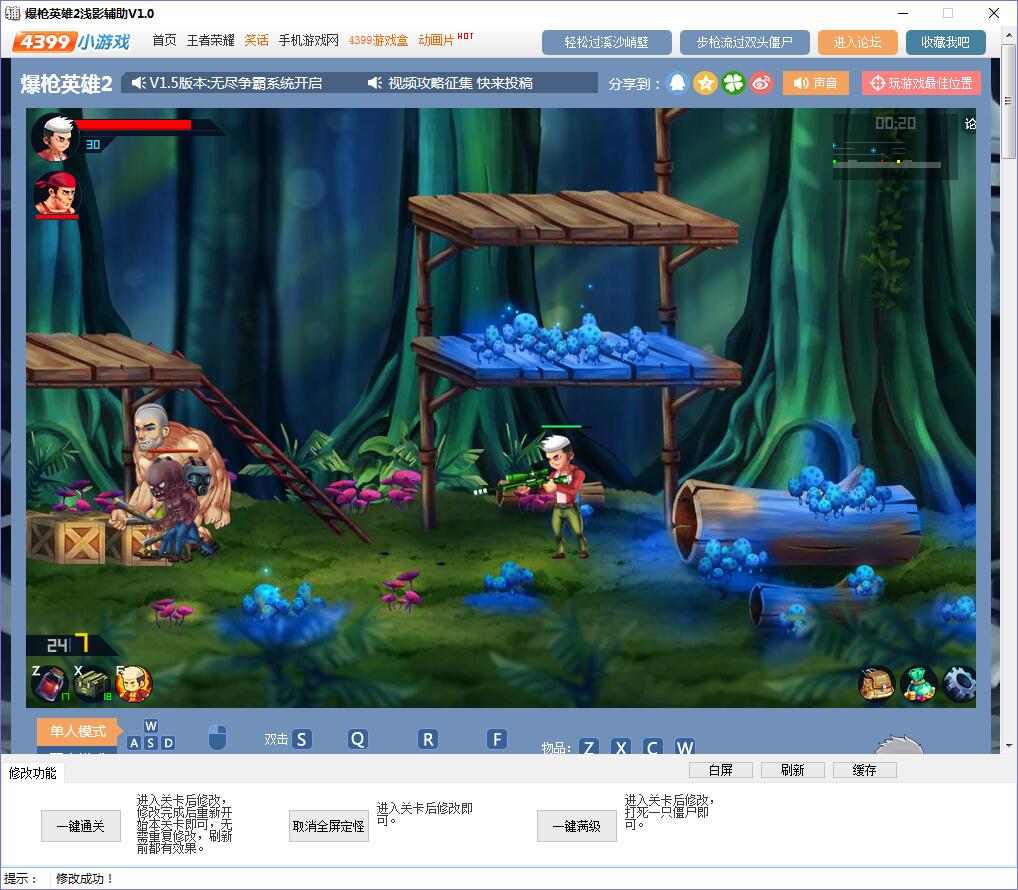Click the 物品 X key icon
This screenshot has width=1018, height=890.
point(621,747)
